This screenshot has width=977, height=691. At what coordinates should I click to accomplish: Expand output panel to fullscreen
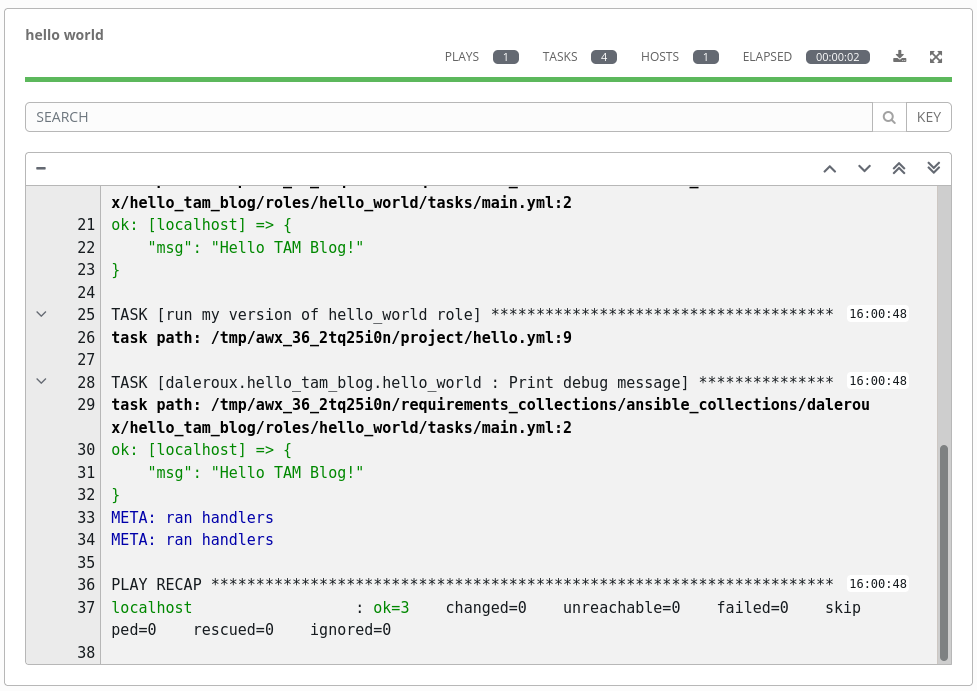point(936,57)
